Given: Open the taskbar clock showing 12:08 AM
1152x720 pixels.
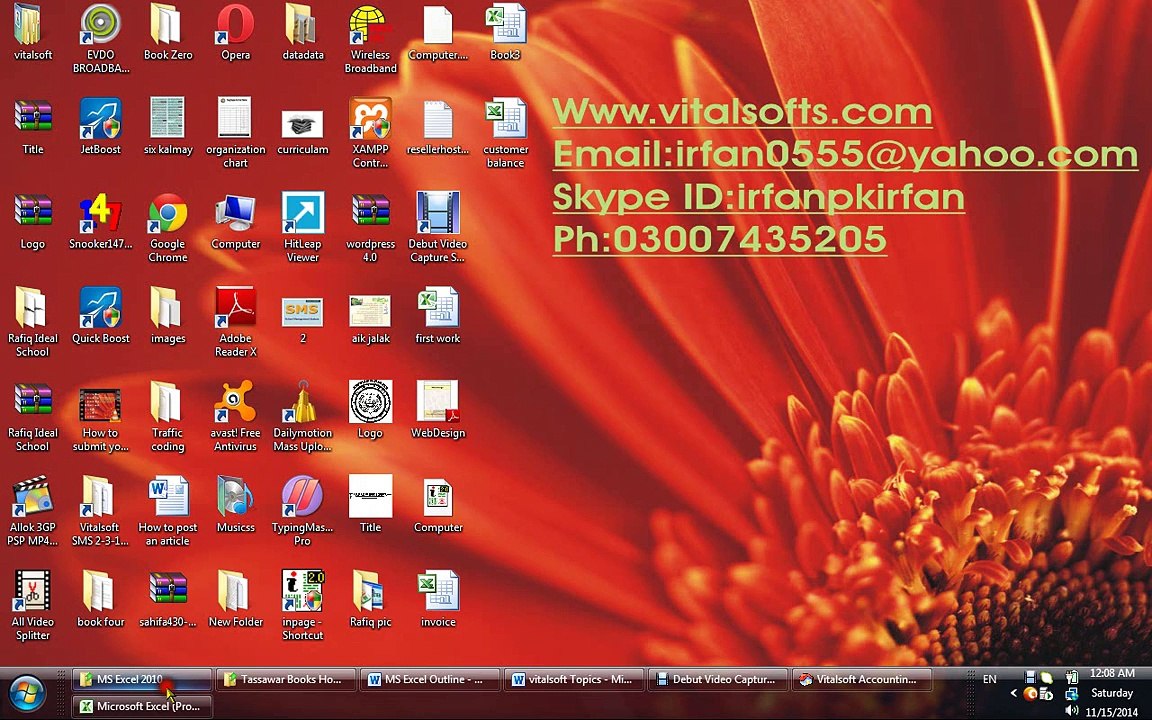Looking at the screenshot, I should [x=1112, y=673].
